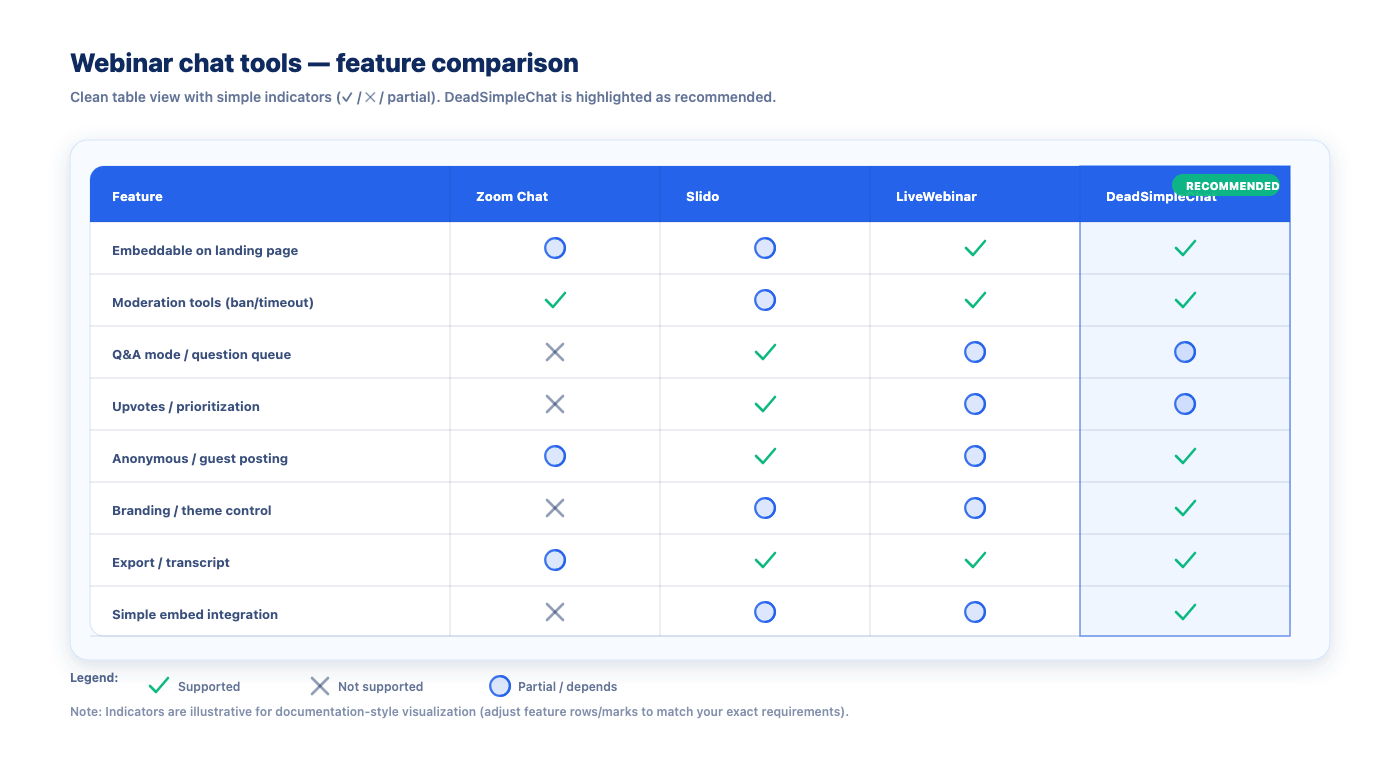Image resolution: width=1400 pixels, height=760 pixels.
Task: Click the Not supported X in the legend
Action: (x=320, y=686)
